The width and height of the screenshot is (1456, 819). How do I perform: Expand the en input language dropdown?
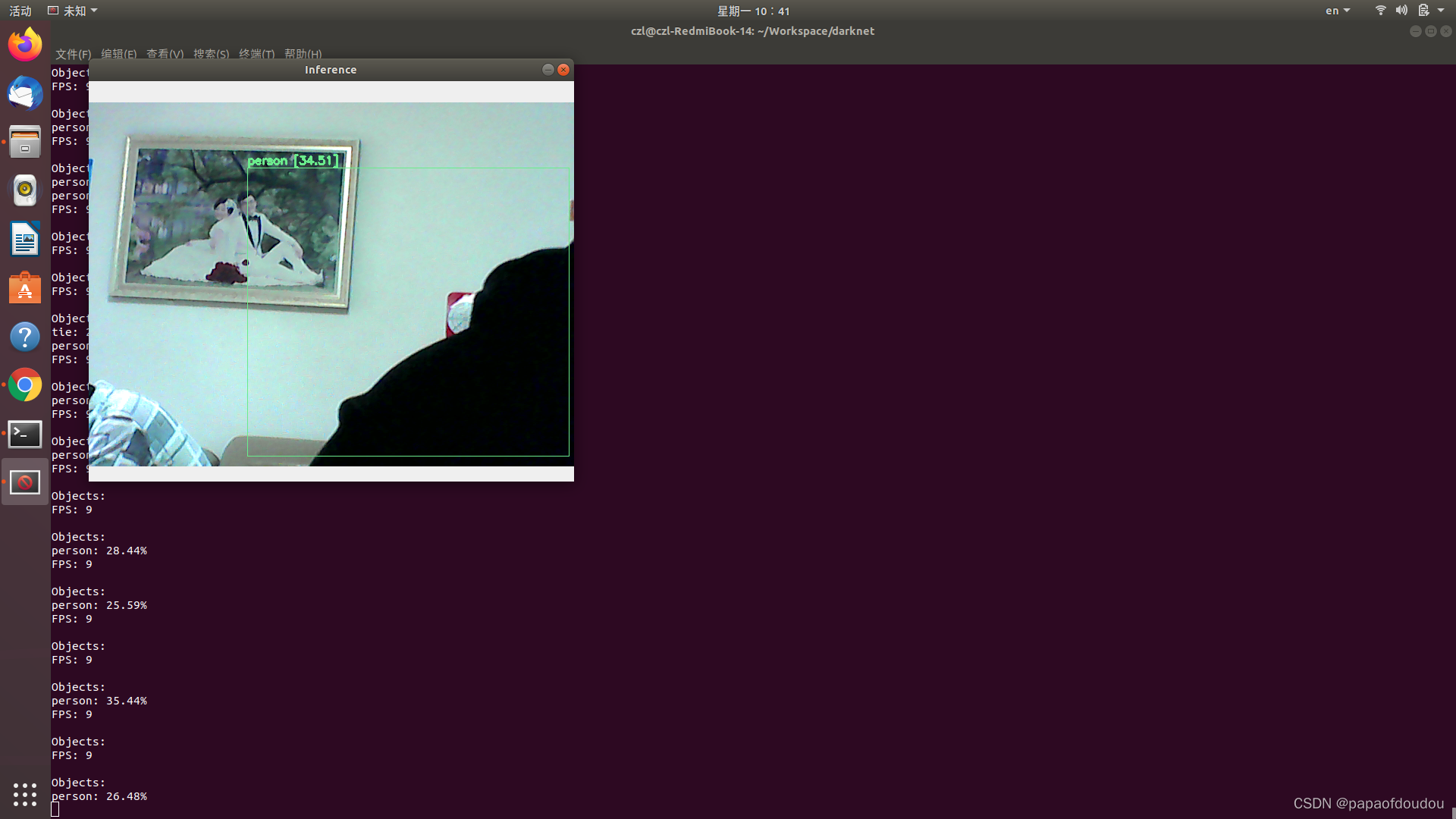1338,11
